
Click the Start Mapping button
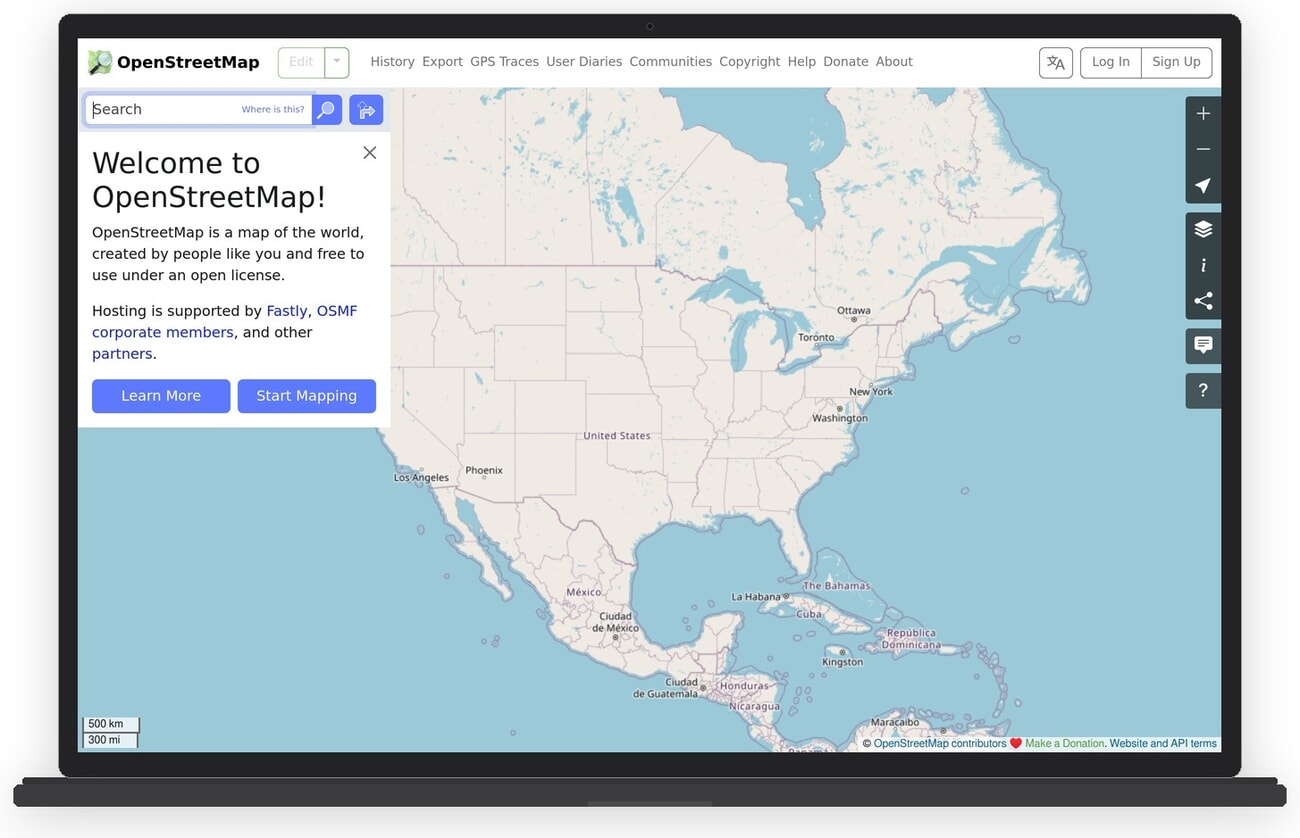click(306, 396)
